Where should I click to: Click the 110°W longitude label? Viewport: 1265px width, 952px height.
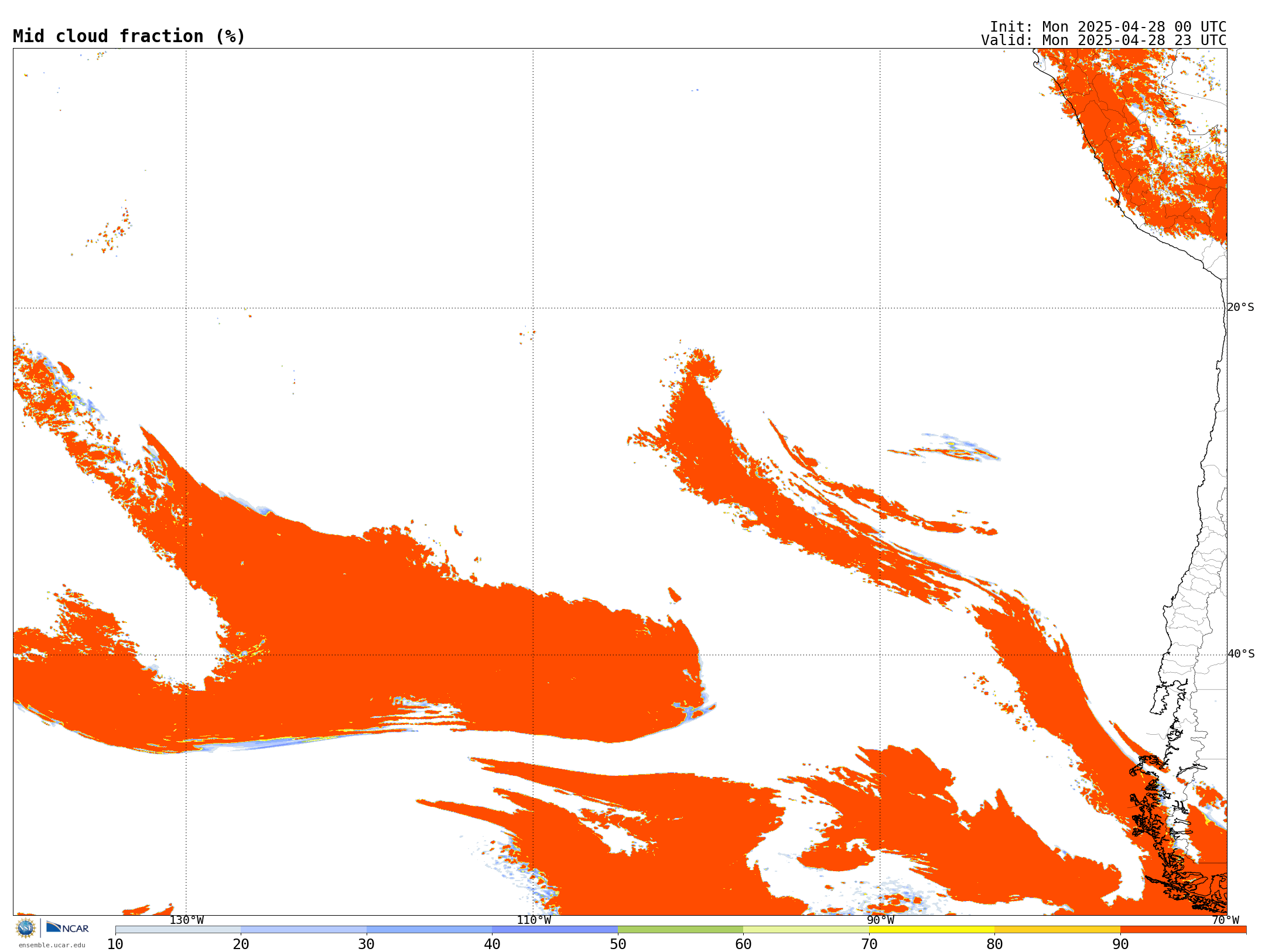pyautogui.click(x=534, y=920)
